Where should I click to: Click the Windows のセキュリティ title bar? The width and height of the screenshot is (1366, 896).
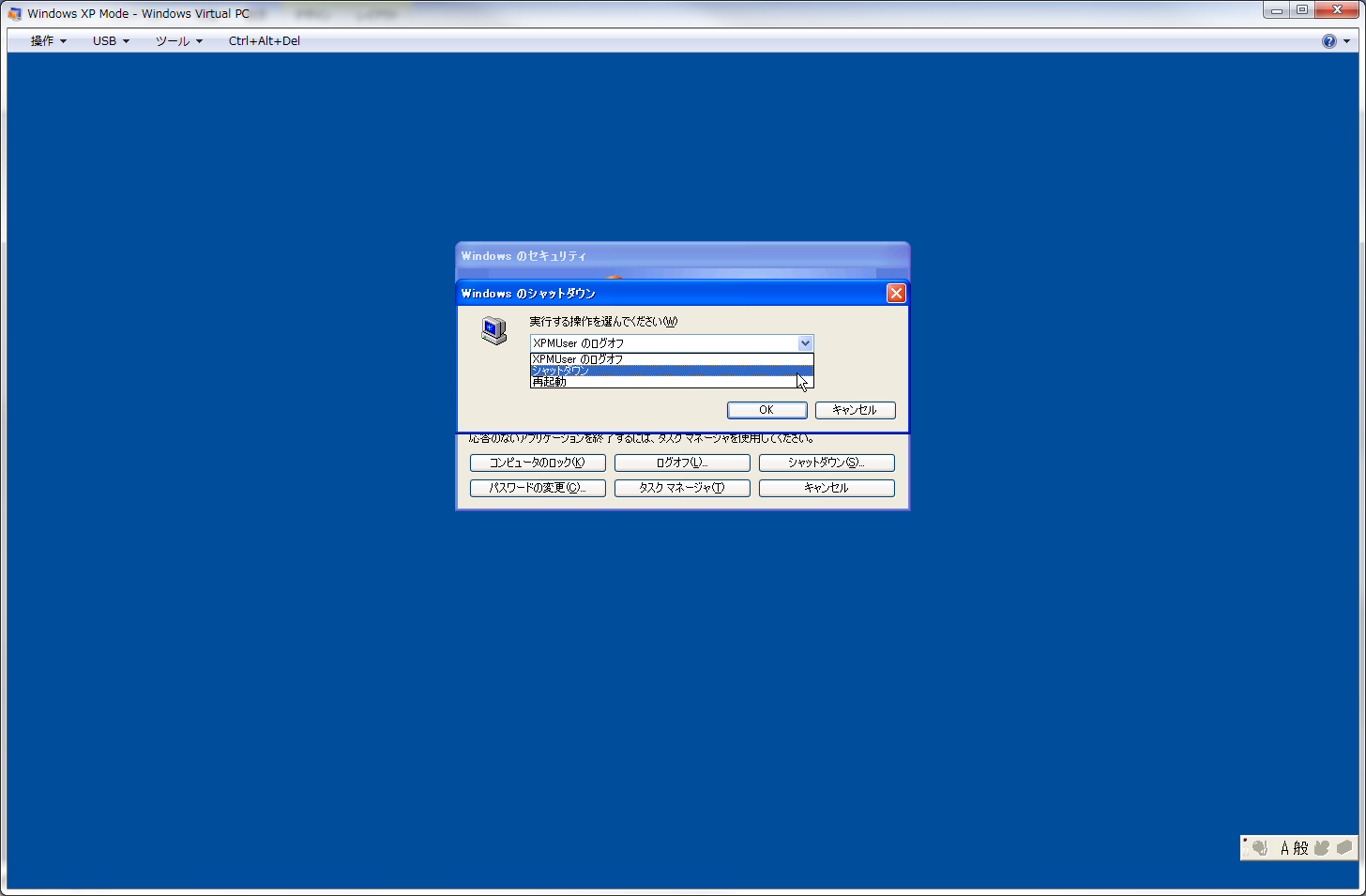click(682, 255)
